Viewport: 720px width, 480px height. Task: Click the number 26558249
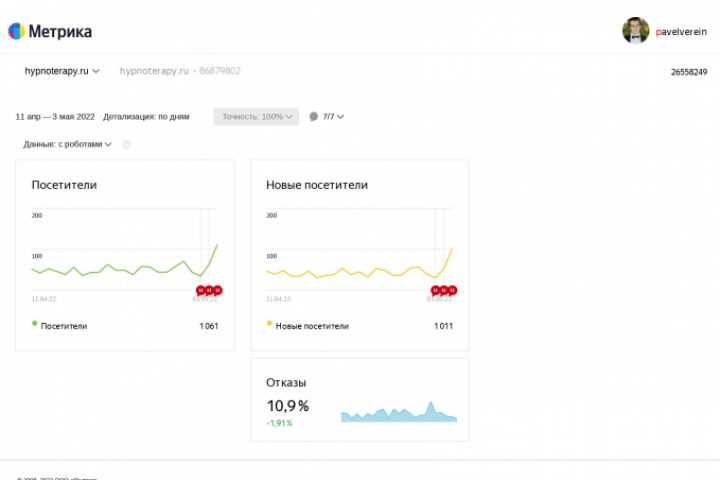click(x=689, y=72)
